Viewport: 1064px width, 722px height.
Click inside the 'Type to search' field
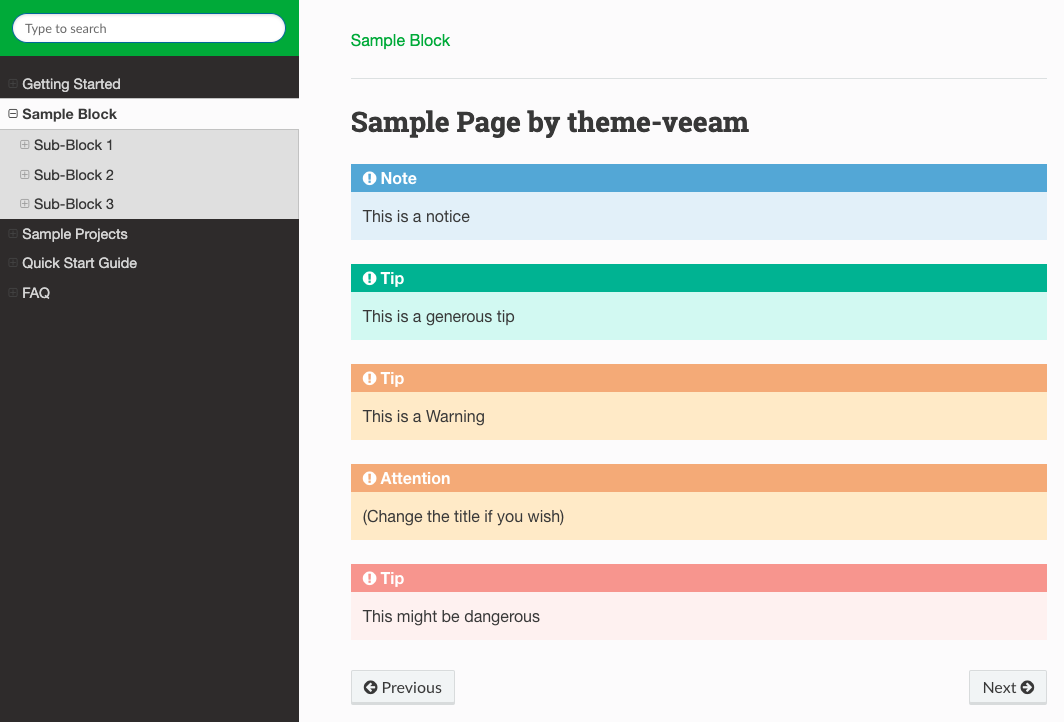149,28
